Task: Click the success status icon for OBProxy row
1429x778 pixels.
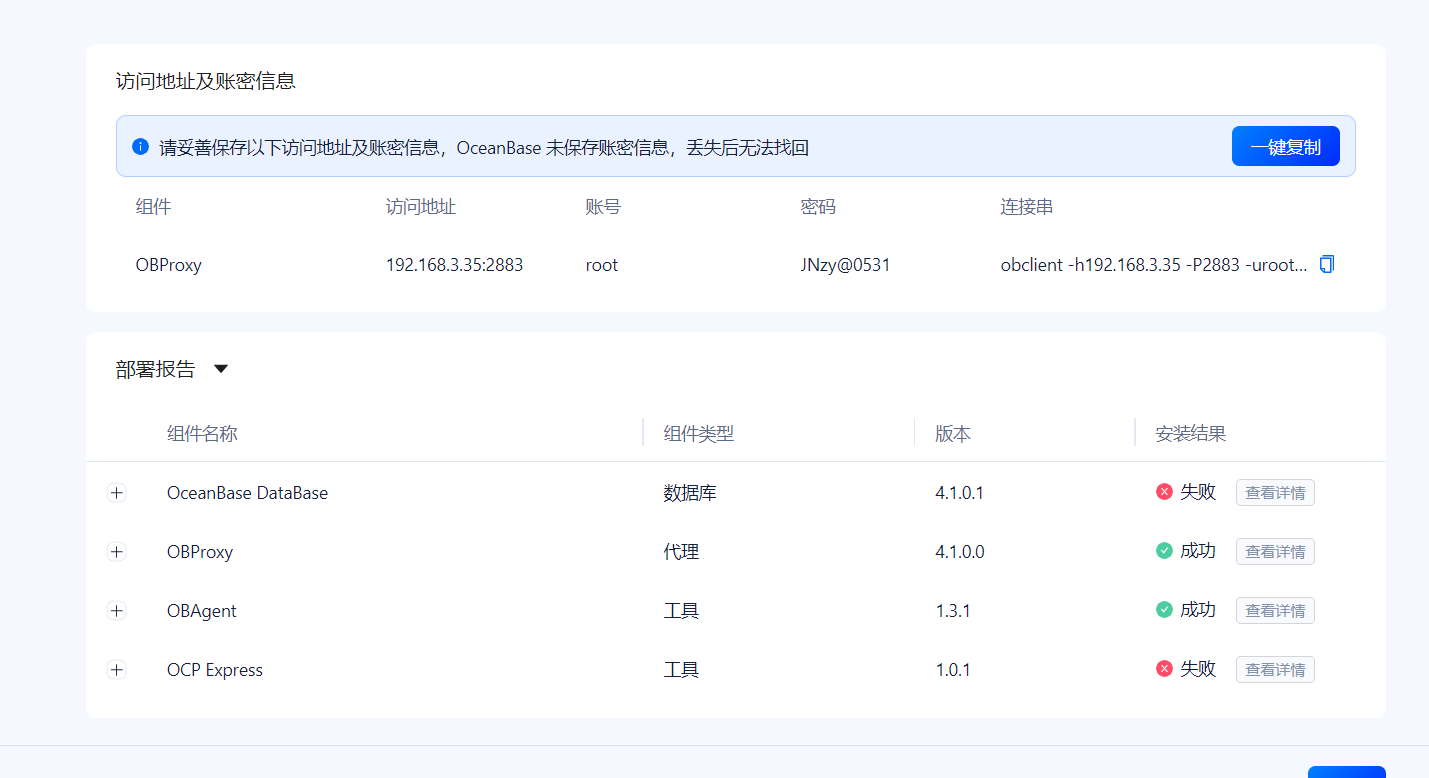Action: click(1164, 551)
